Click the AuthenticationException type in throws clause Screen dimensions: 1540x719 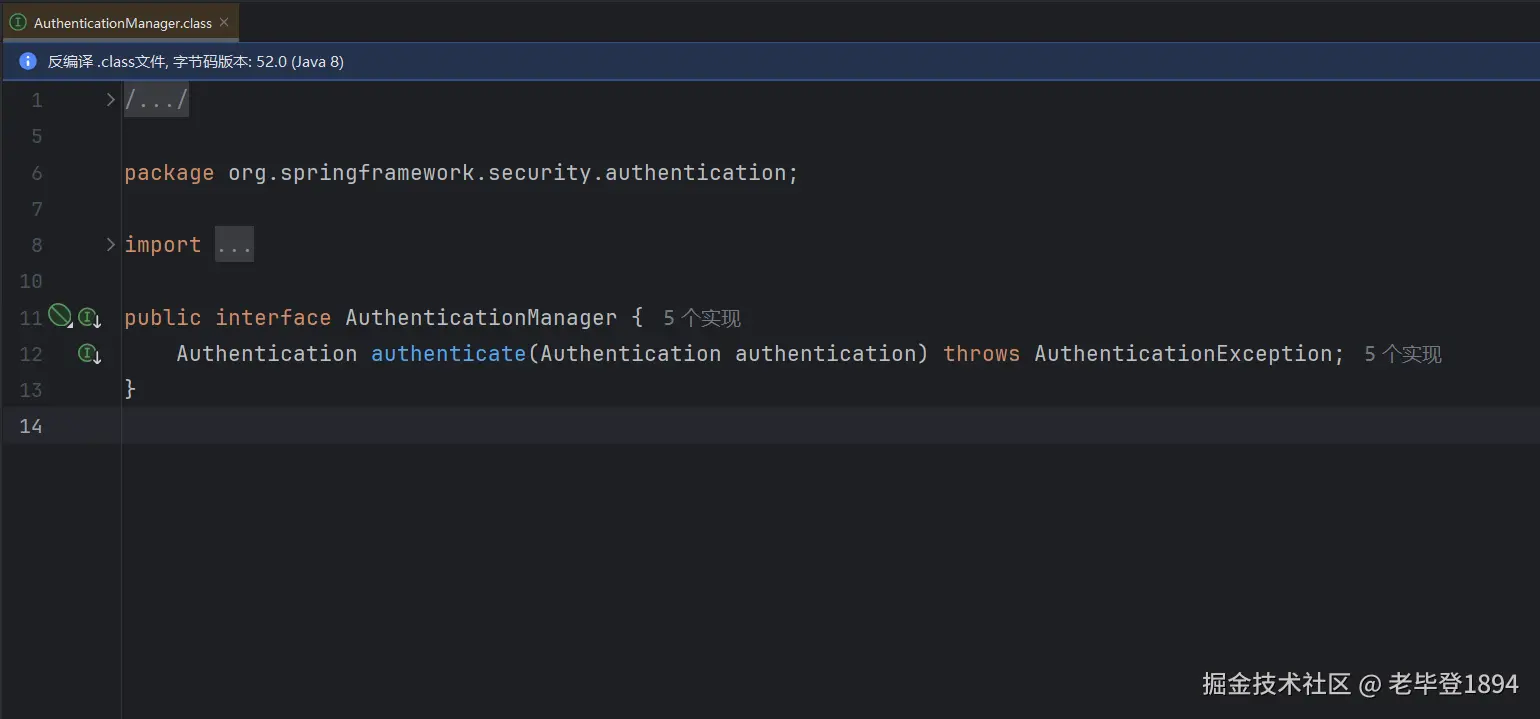pyautogui.click(x=1183, y=354)
